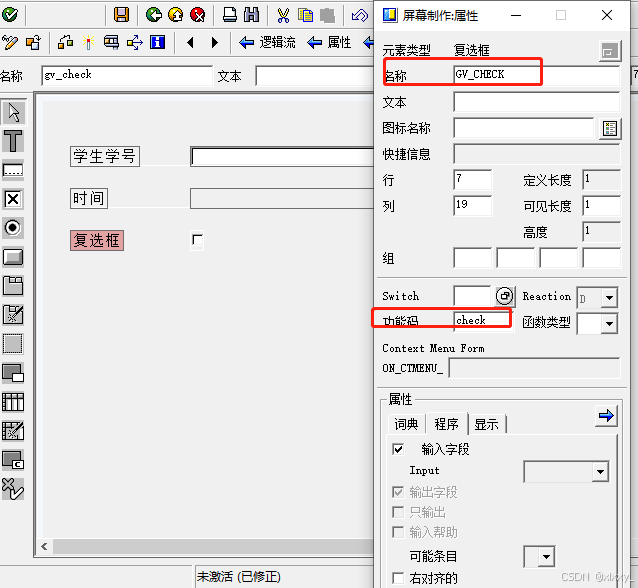Open the 函数类型 dropdown
638x588 pixels.
pyautogui.click(x=609, y=324)
